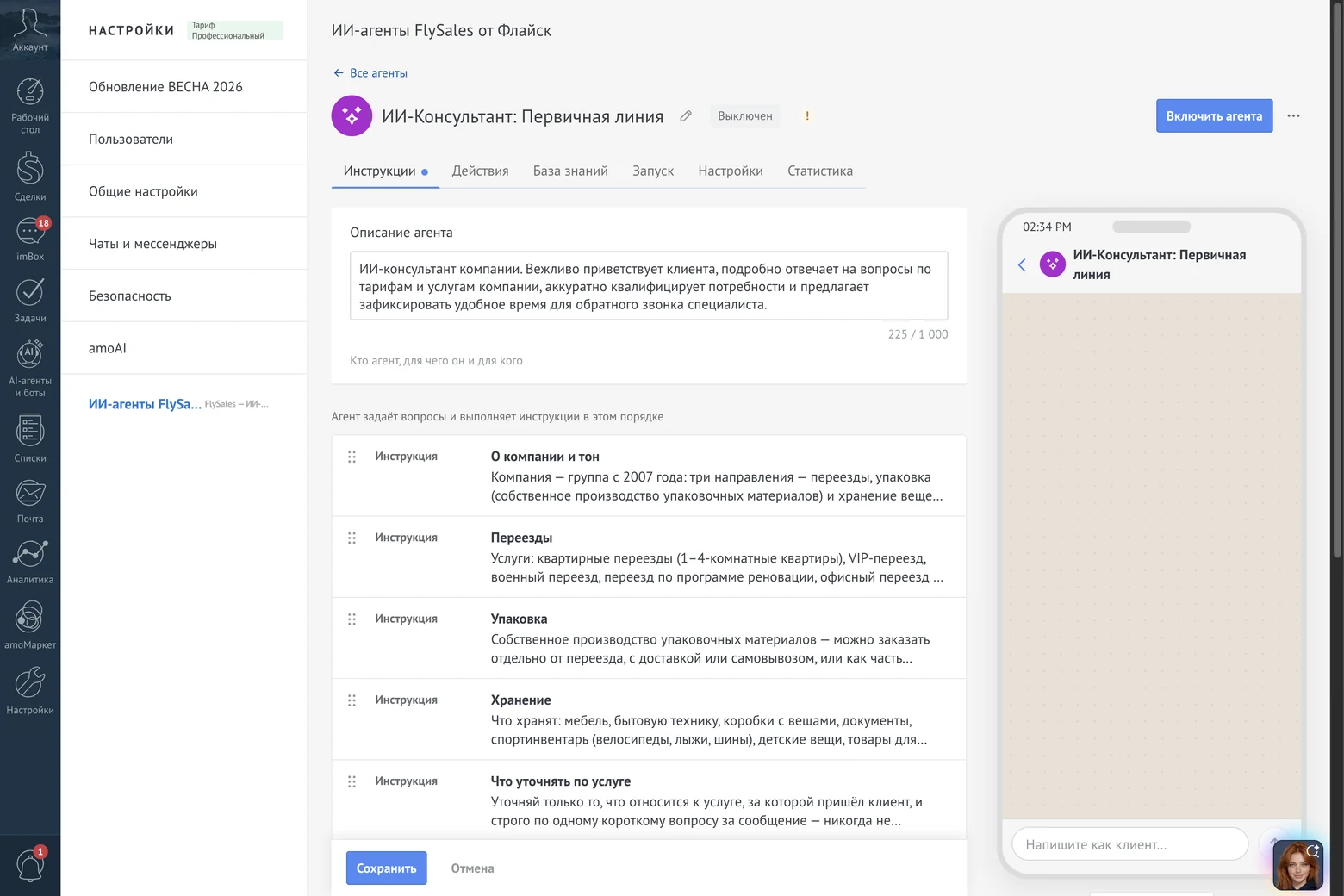Switch to Запуск tab
Image resolution: width=1344 pixels, height=896 pixels.
pyautogui.click(x=653, y=171)
